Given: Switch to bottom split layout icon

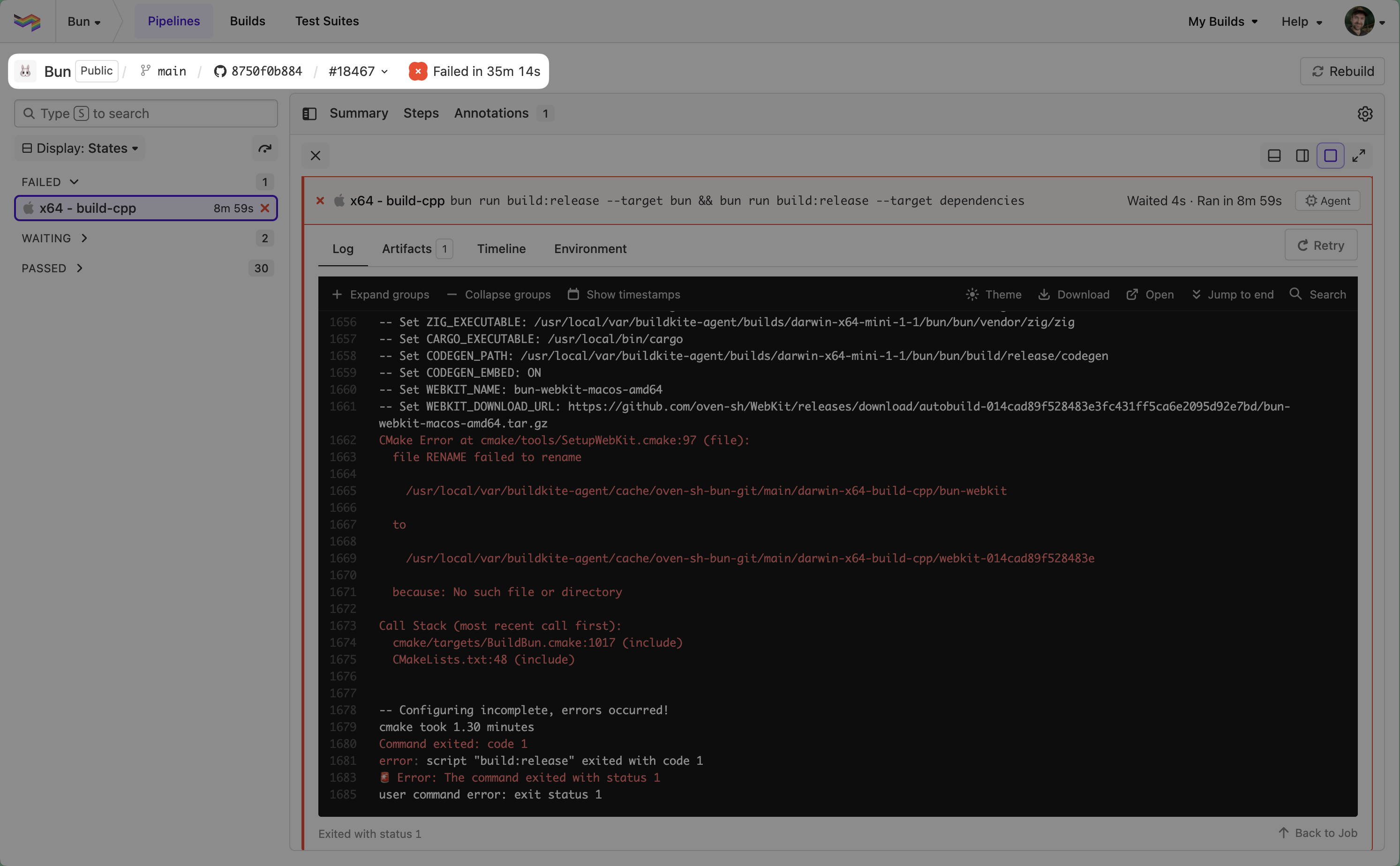Looking at the screenshot, I should 1274,156.
